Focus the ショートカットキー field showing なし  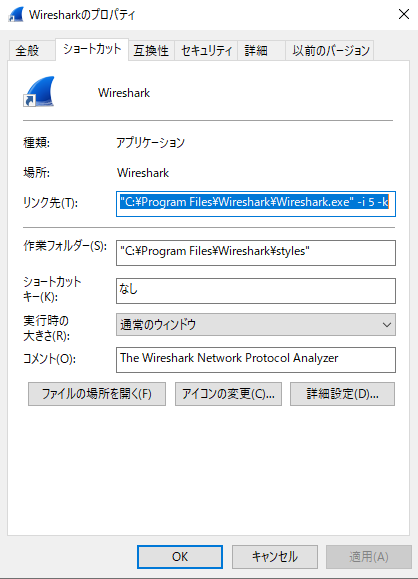point(256,291)
